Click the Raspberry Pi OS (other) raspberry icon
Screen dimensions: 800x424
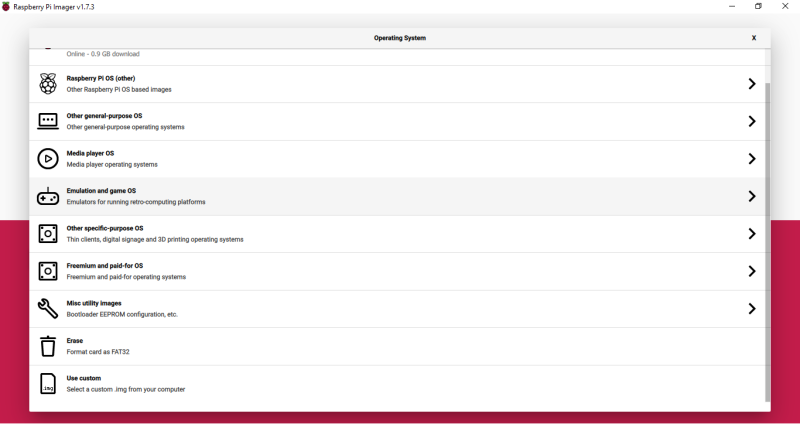click(x=48, y=84)
